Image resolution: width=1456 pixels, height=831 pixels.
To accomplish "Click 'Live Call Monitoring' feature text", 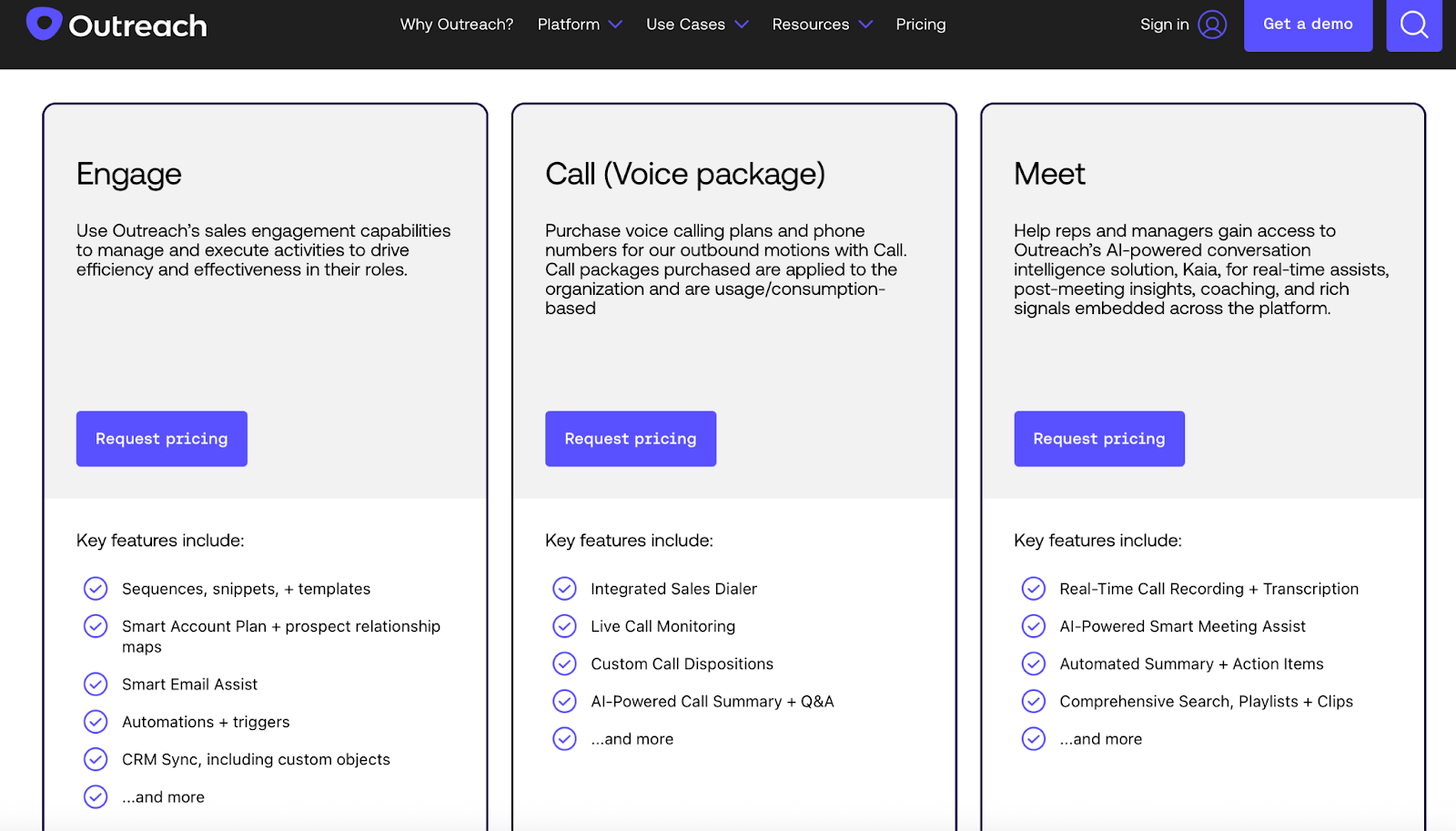I will pyautogui.click(x=662, y=626).
